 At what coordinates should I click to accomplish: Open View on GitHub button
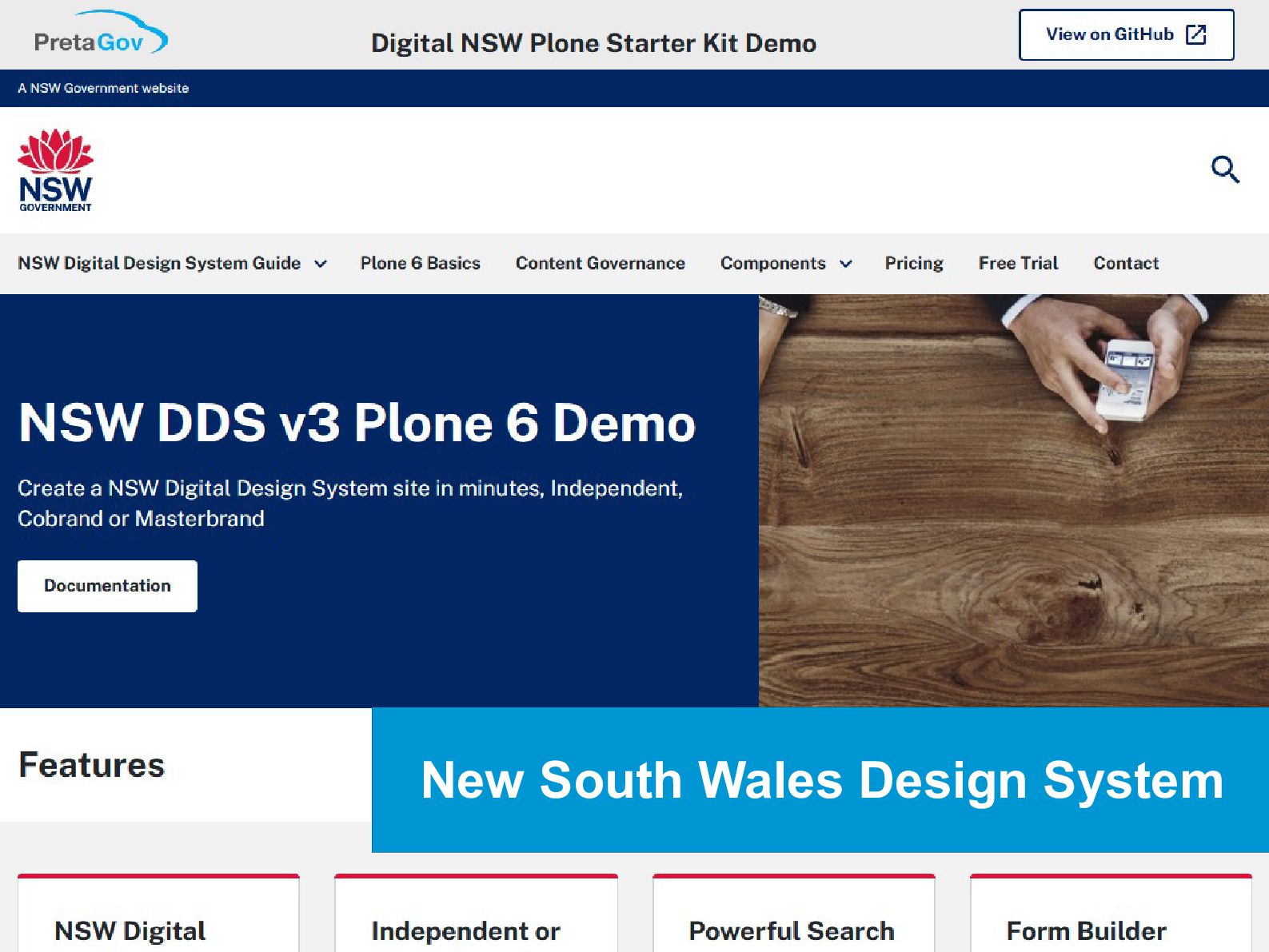coord(1126,34)
